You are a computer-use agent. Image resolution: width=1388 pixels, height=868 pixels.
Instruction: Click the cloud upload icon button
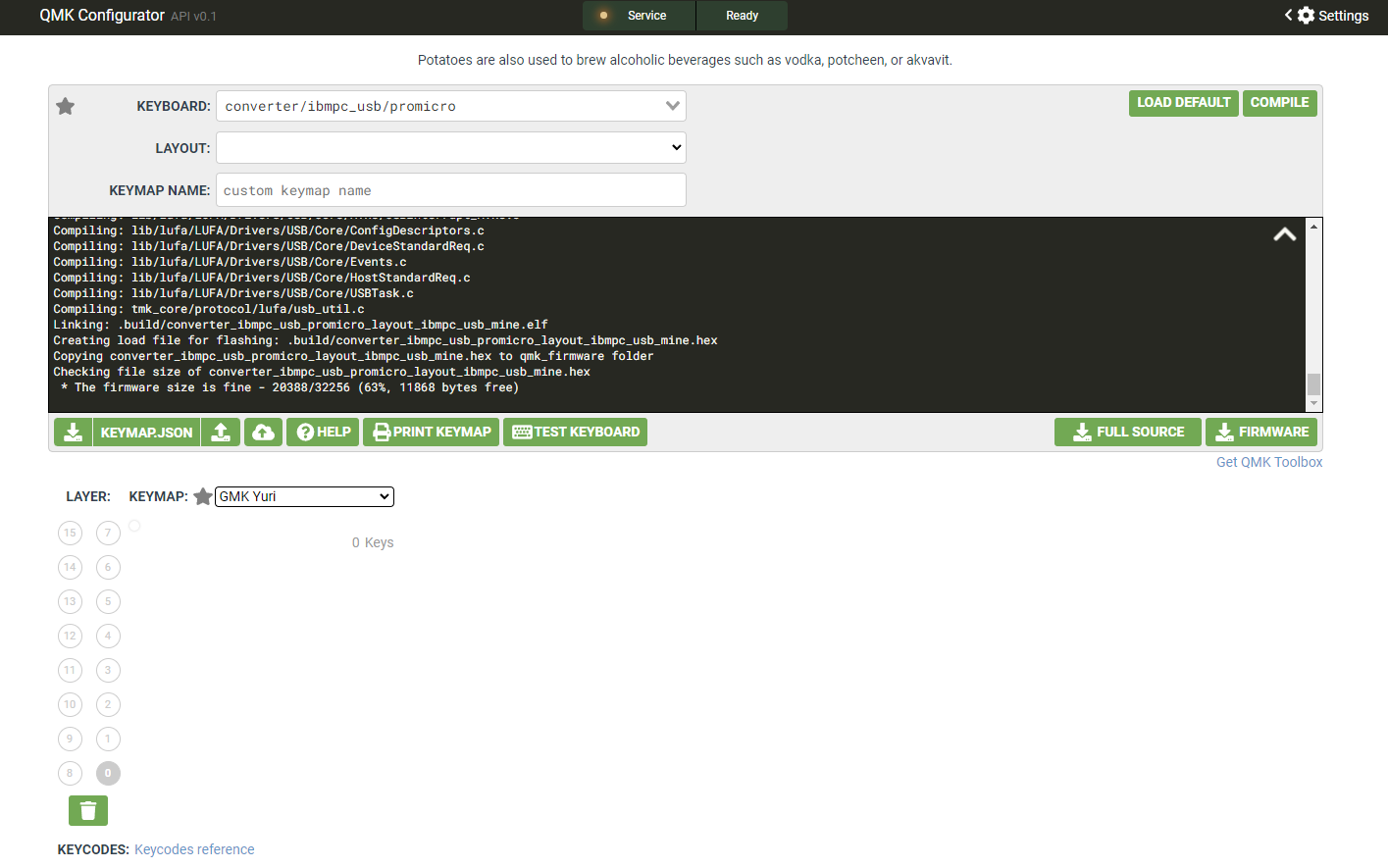(x=263, y=433)
